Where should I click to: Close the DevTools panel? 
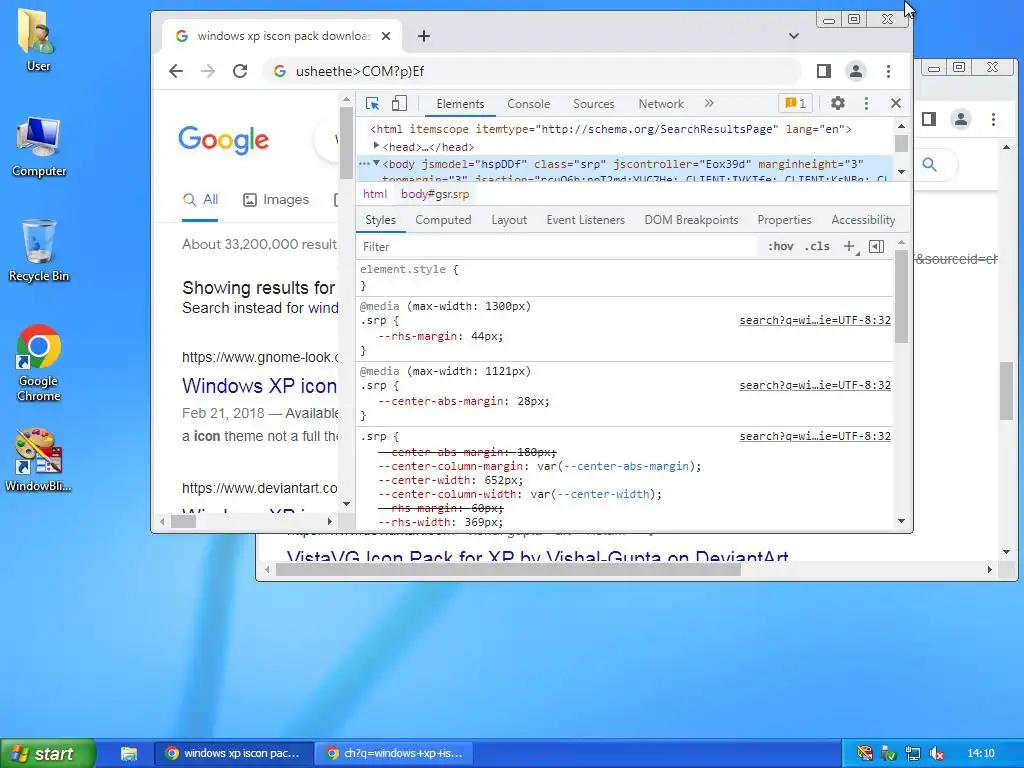pyautogui.click(x=895, y=103)
